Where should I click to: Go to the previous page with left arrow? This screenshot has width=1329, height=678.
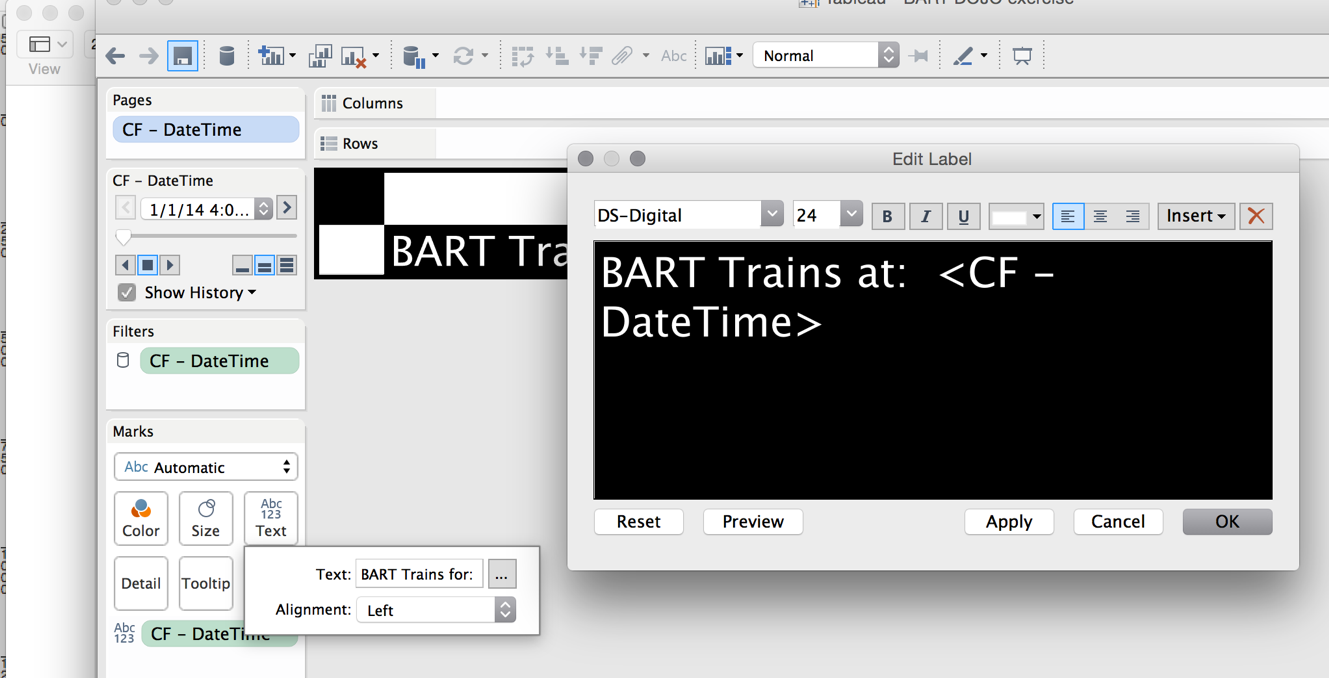(x=125, y=208)
